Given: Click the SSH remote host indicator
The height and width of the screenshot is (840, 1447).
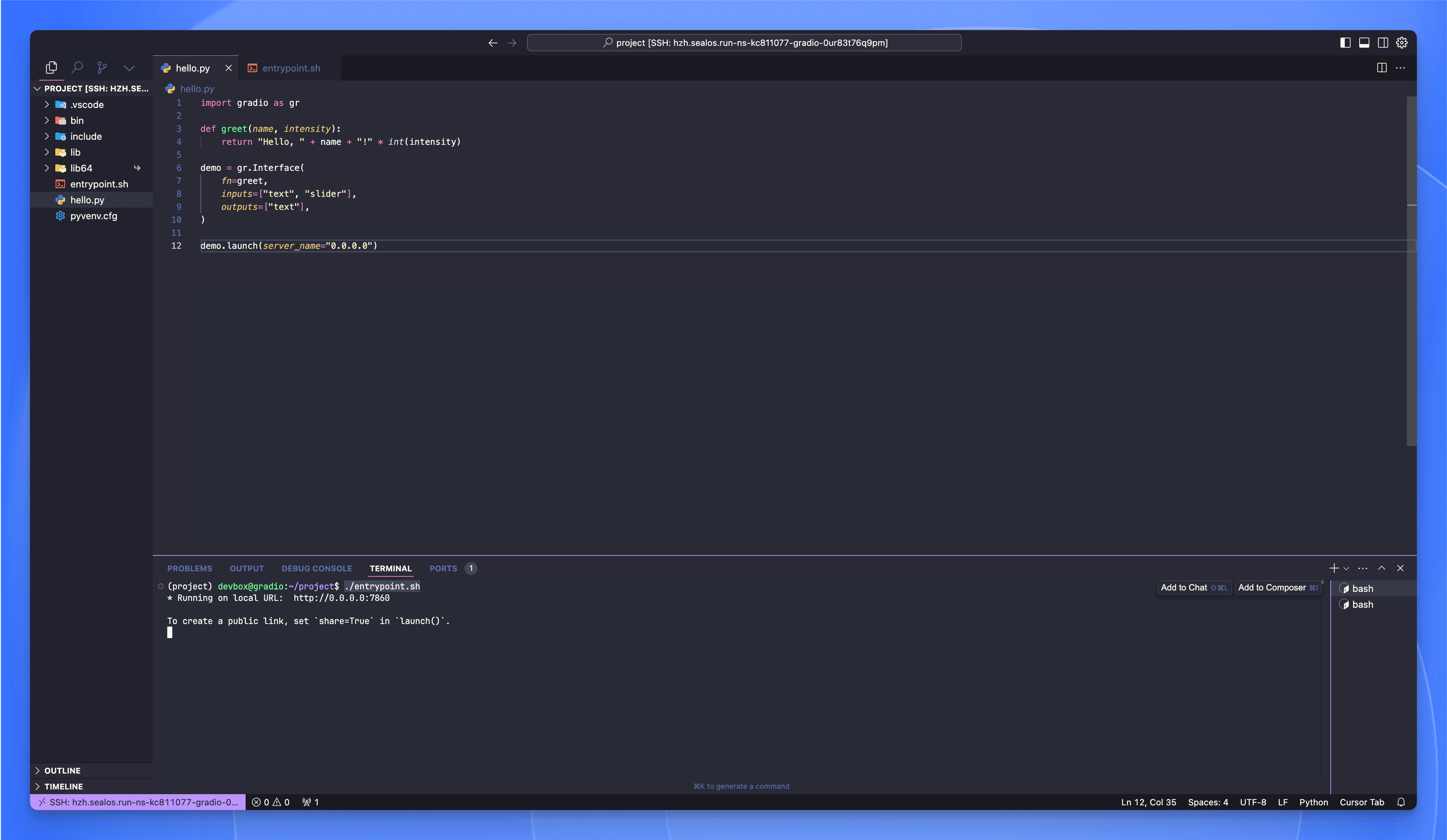Looking at the screenshot, I should click(138, 802).
